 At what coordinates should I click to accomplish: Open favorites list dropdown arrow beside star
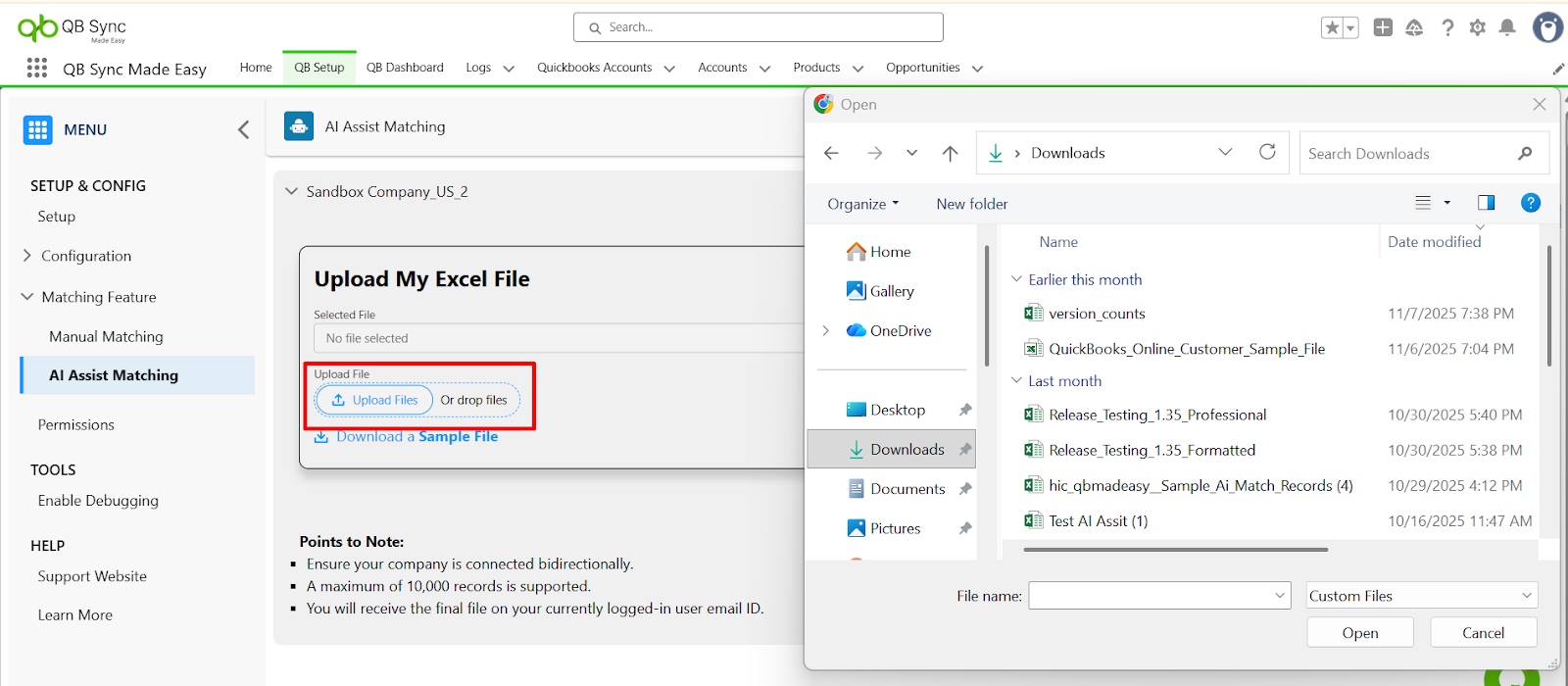pos(1350,28)
